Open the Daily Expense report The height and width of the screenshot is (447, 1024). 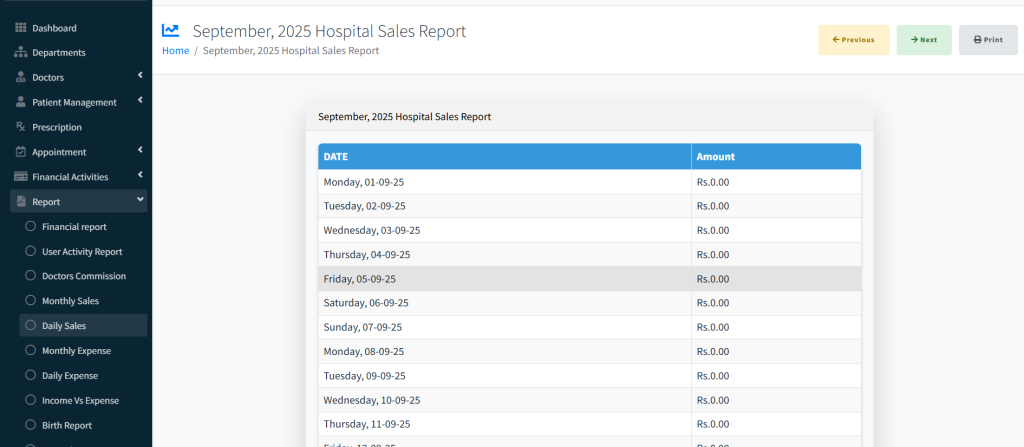(x=69, y=376)
